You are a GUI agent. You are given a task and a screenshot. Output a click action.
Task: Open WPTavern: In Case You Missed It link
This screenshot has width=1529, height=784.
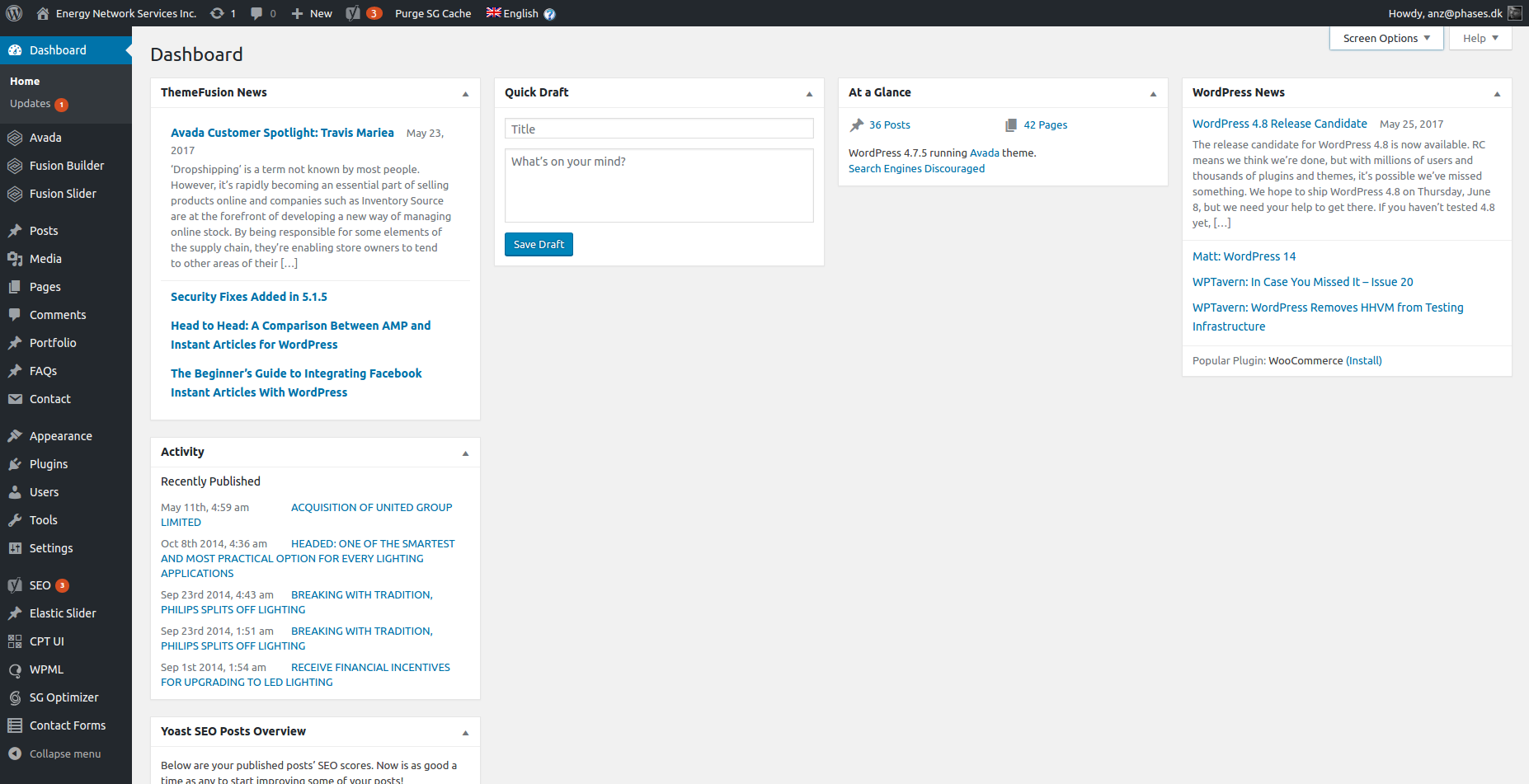click(1303, 282)
